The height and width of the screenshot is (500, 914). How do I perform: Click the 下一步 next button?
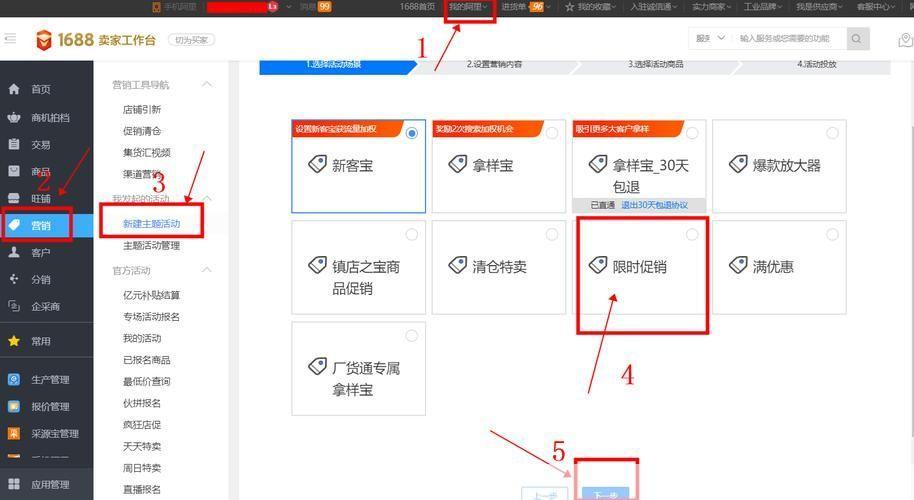pyautogui.click(x=606, y=494)
